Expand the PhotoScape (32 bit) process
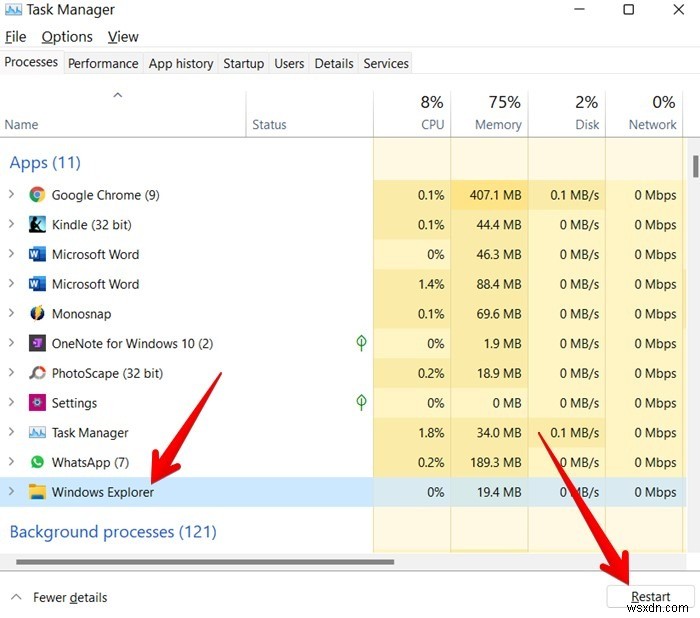 (x=11, y=372)
